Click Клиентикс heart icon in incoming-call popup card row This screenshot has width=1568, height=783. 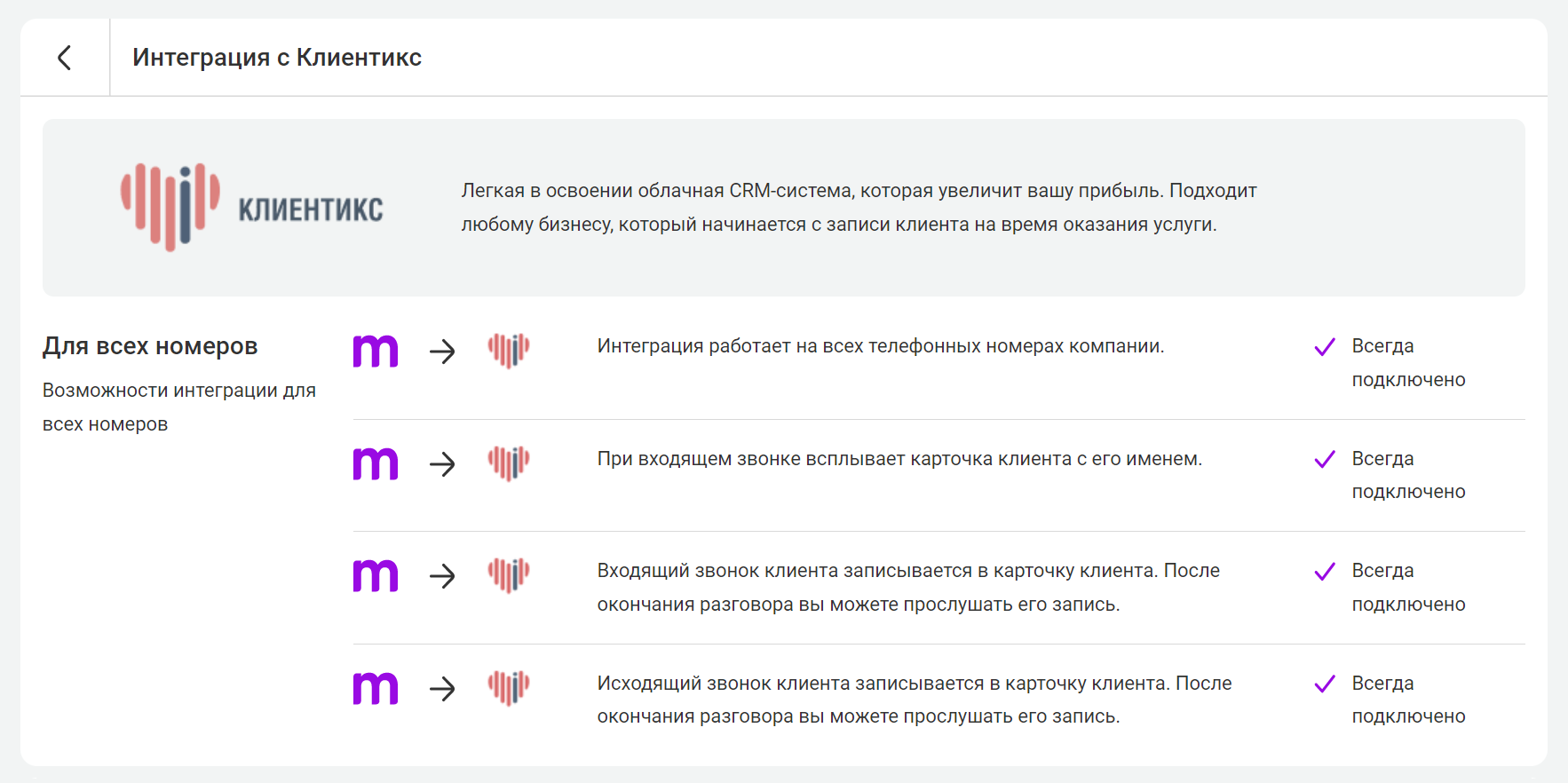point(509,463)
